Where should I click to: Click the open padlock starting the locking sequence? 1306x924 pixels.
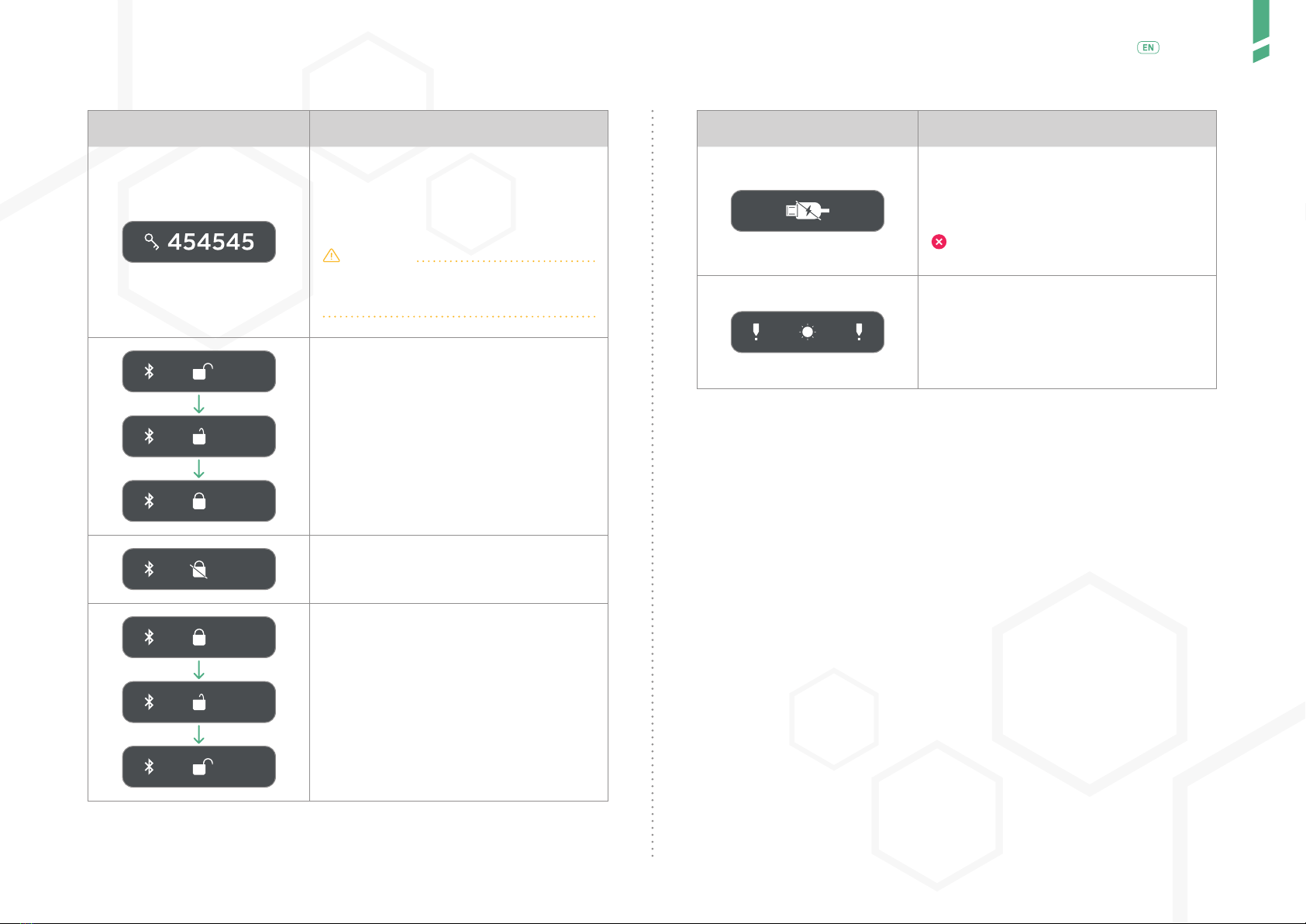click(x=202, y=371)
